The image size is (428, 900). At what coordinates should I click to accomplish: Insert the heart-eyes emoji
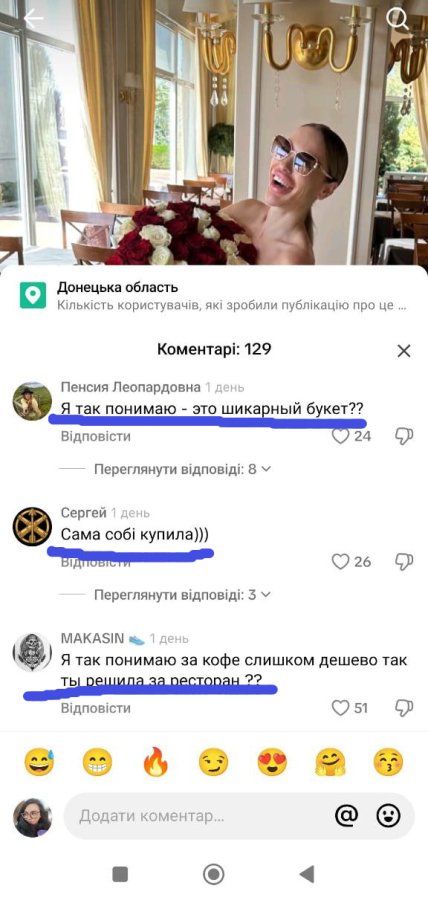coord(272,763)
